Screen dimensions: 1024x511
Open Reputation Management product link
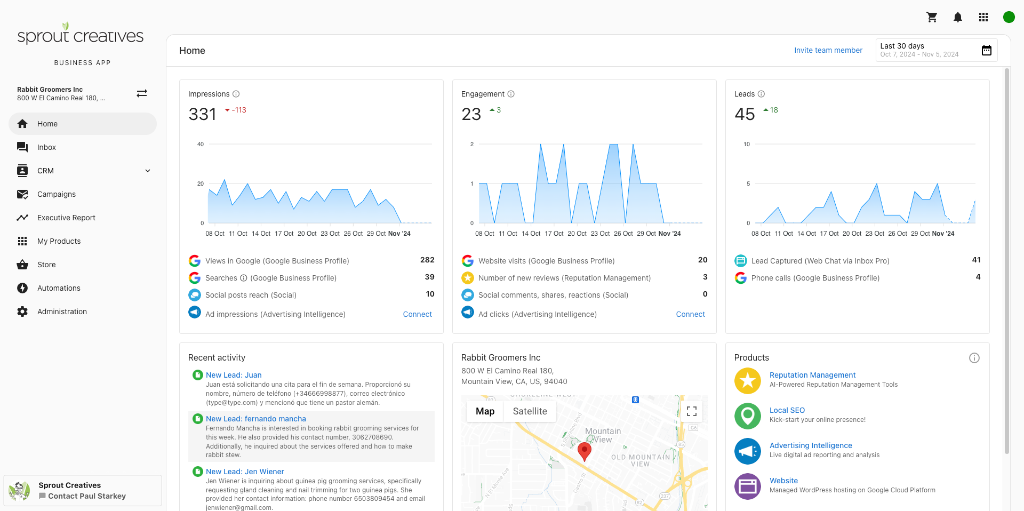click(x=812, y=375)
